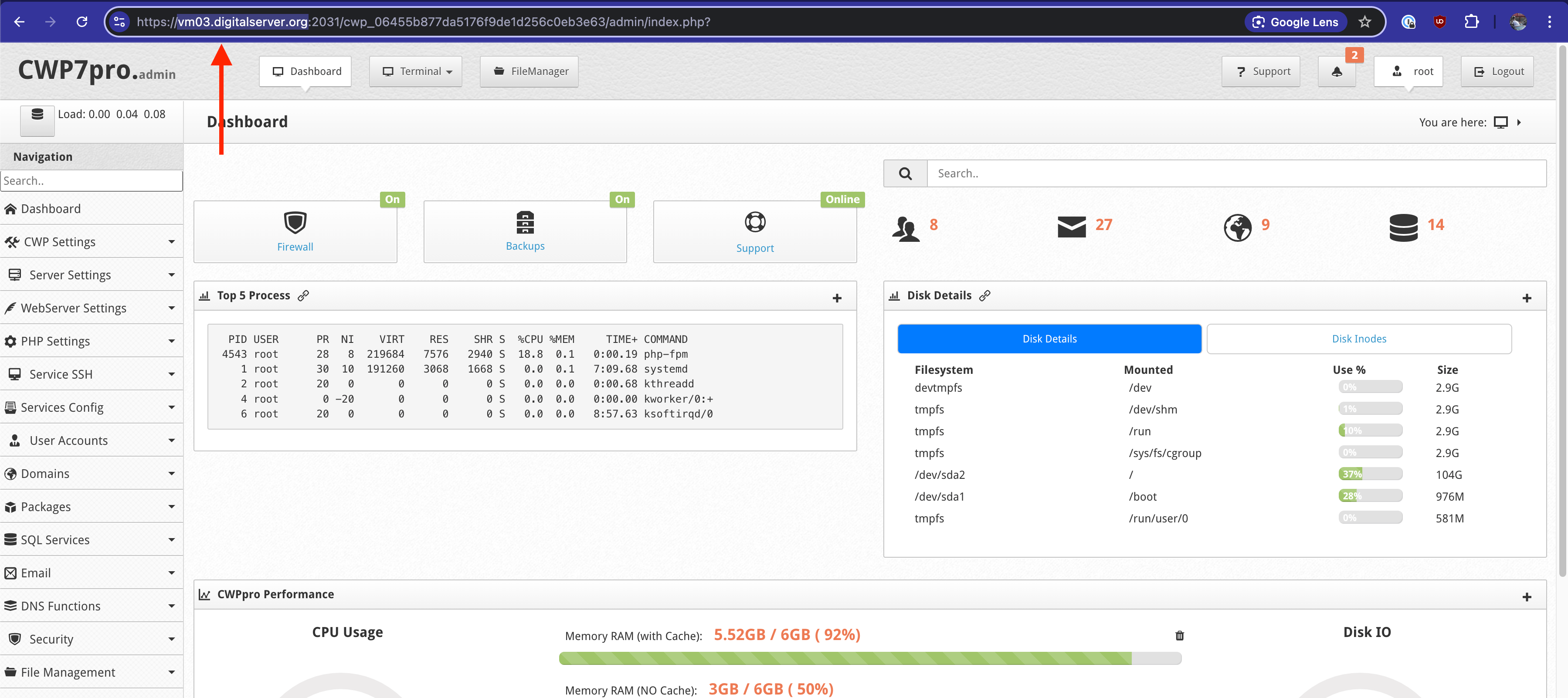Open site information icon in the address bar
The width and height of the screenshot is (1568, 698).
(x=119, y=22)
